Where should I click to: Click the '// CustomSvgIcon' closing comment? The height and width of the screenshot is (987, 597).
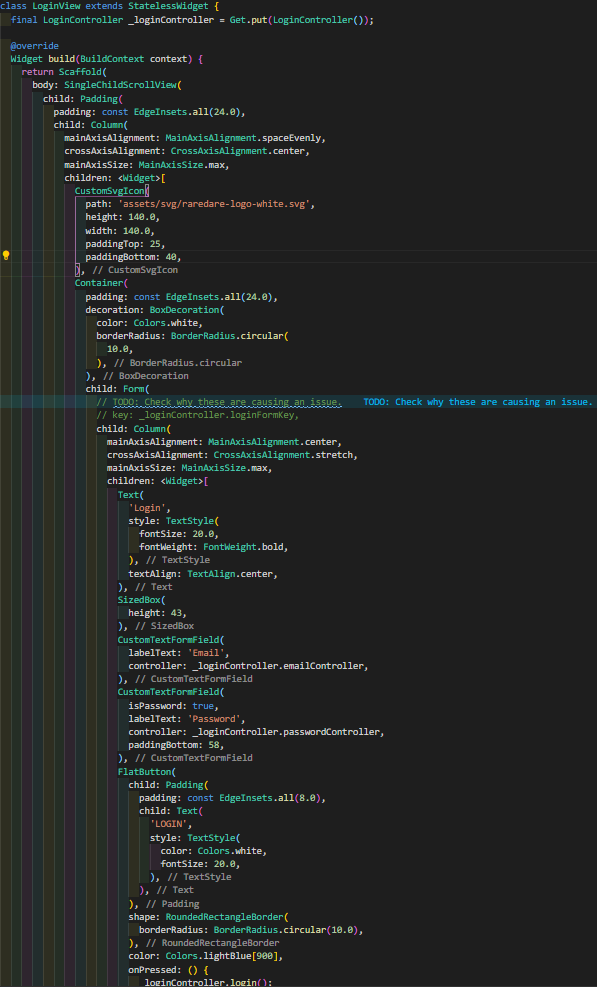point(136,270)
